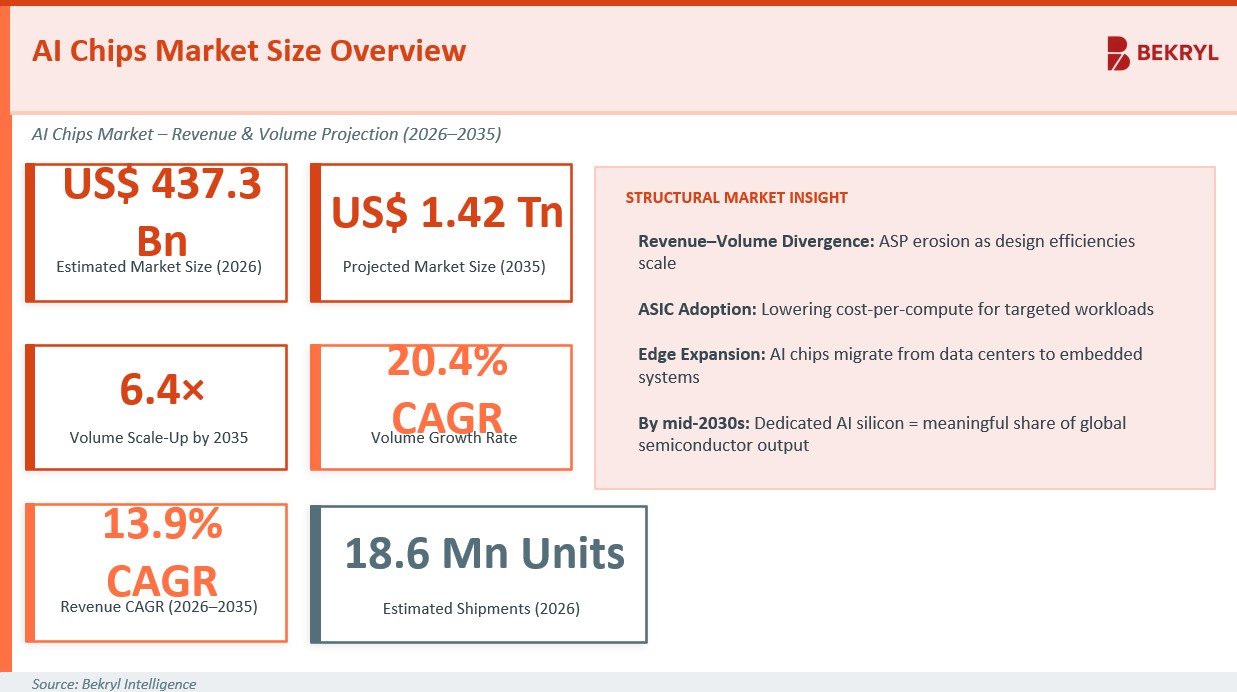This screenshot has height=692, width=1237.
Task: Click the 'Revenue–Volume Divergence:' insight text
Action: pos(887,252)
